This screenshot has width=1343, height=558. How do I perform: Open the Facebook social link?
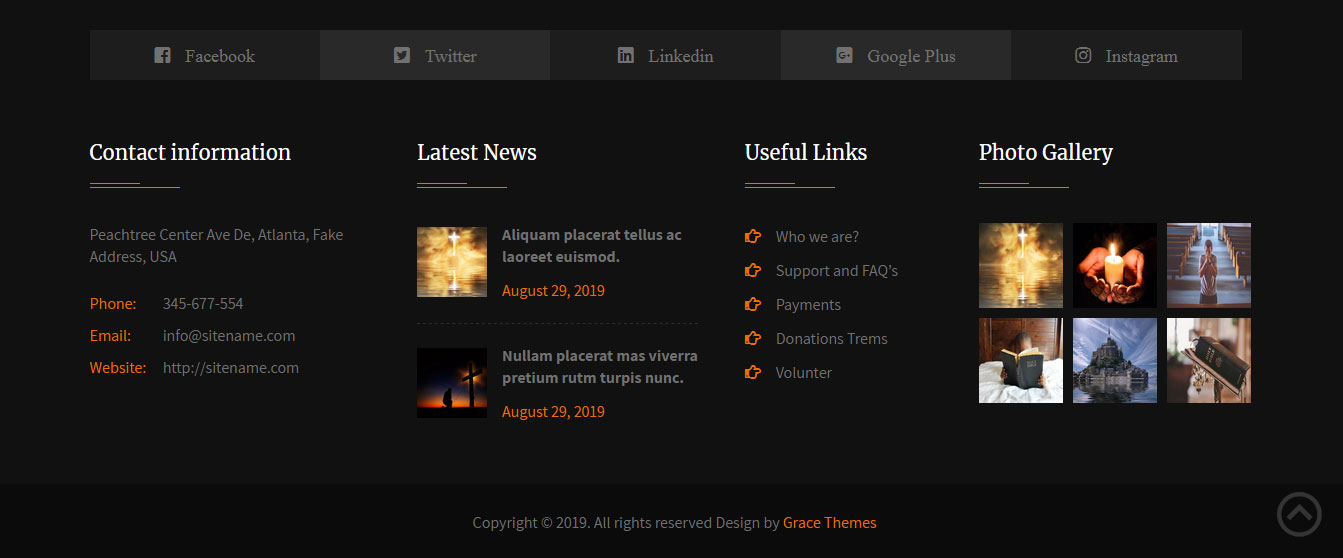[205, 55]
